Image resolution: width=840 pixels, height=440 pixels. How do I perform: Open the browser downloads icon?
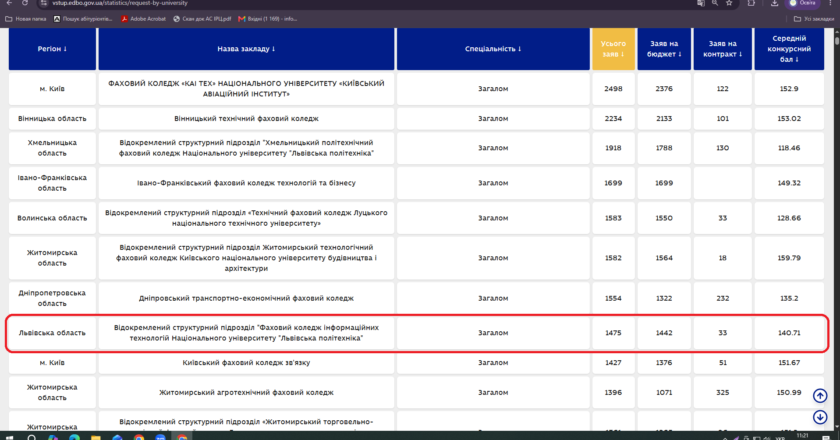coord(775,3)
